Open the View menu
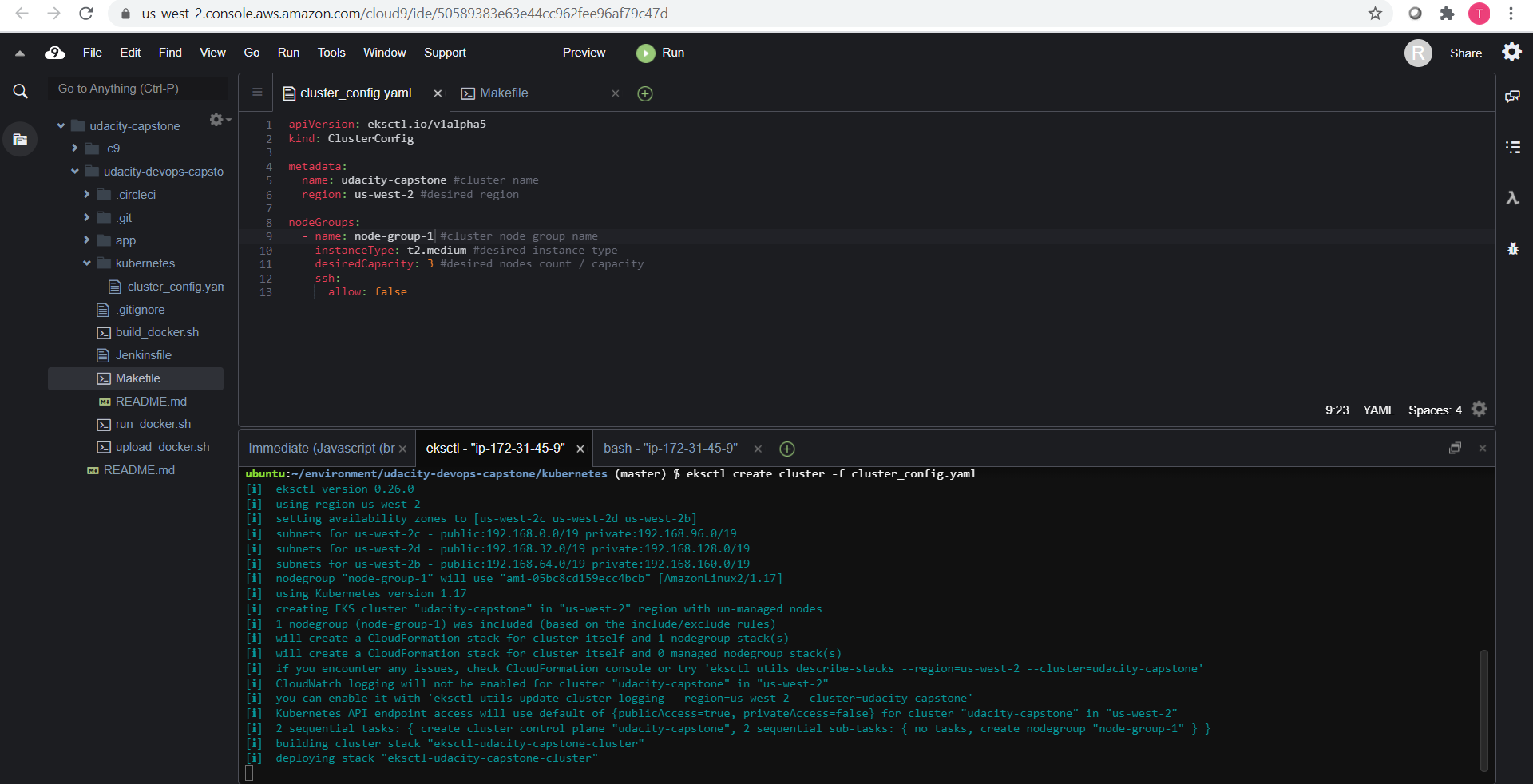Image resolution: width=1533 pixels, height=784 pixels. click(212, 53)
